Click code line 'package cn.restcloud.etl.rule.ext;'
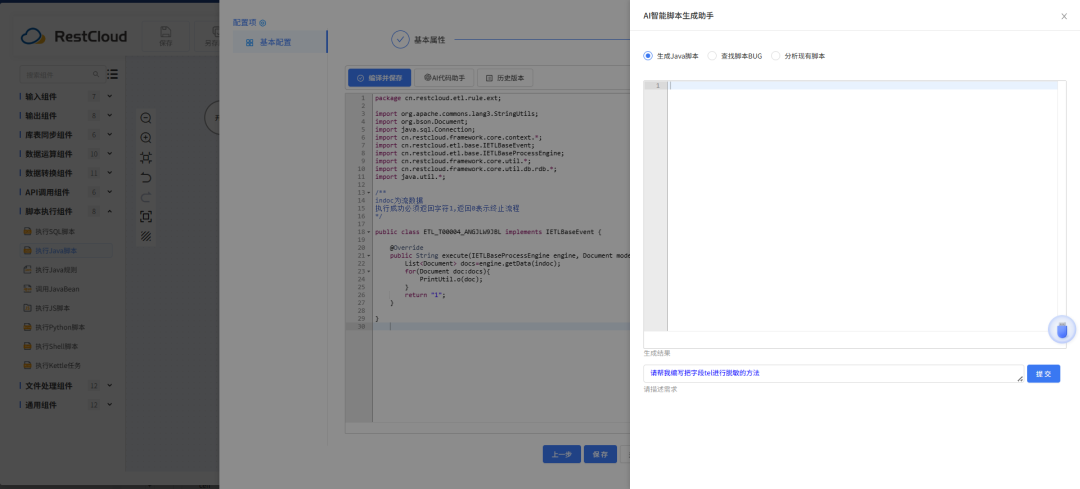The image size is (1080, 489). point(438,98)
